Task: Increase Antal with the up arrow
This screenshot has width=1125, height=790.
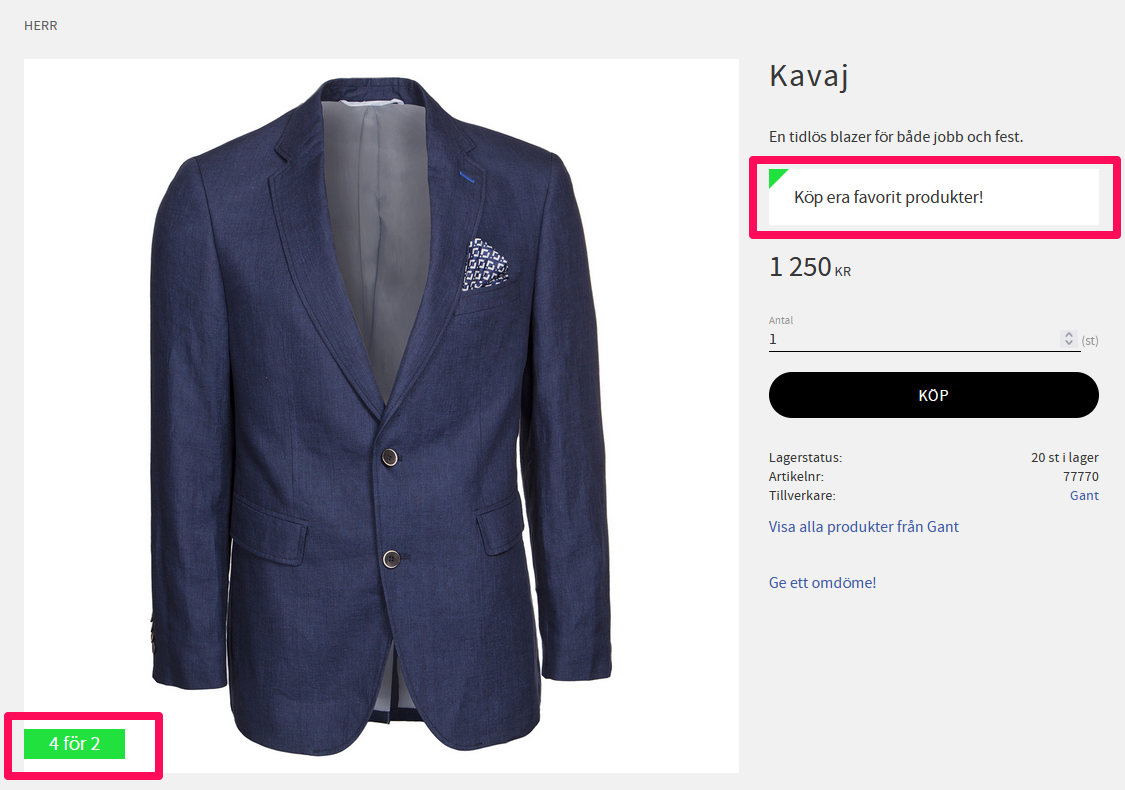Action: [1068, 334]
